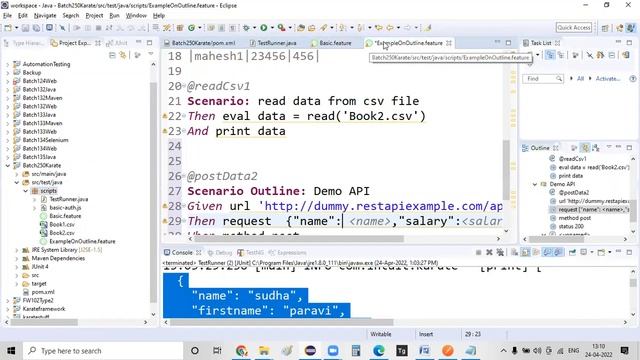The width and height of the screenshot is (640, 360).
Task: Click the Save icon in the toolbar
Action: tap(26, 28)
